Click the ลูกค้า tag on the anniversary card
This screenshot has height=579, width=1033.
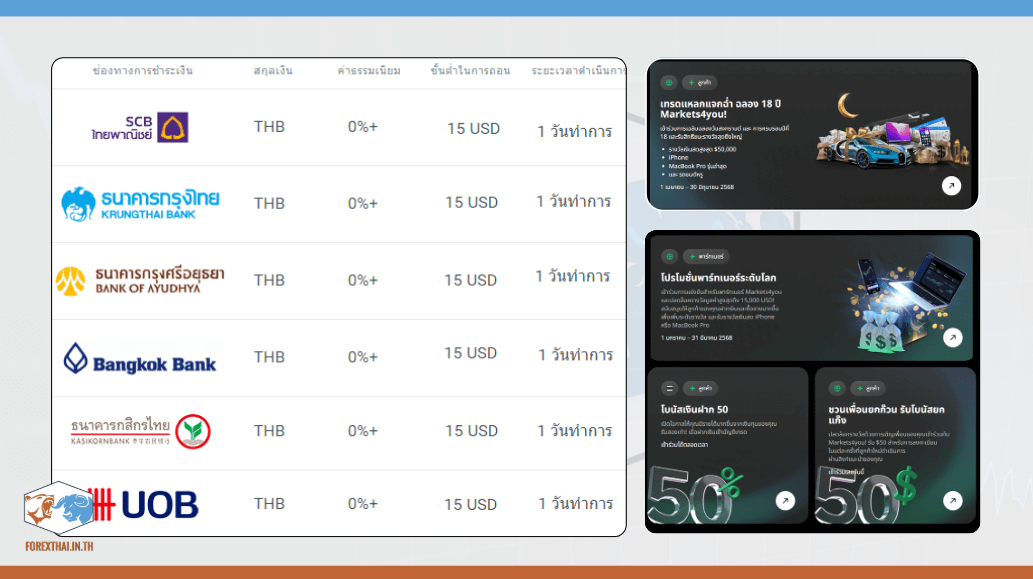[x=700, y=82]
